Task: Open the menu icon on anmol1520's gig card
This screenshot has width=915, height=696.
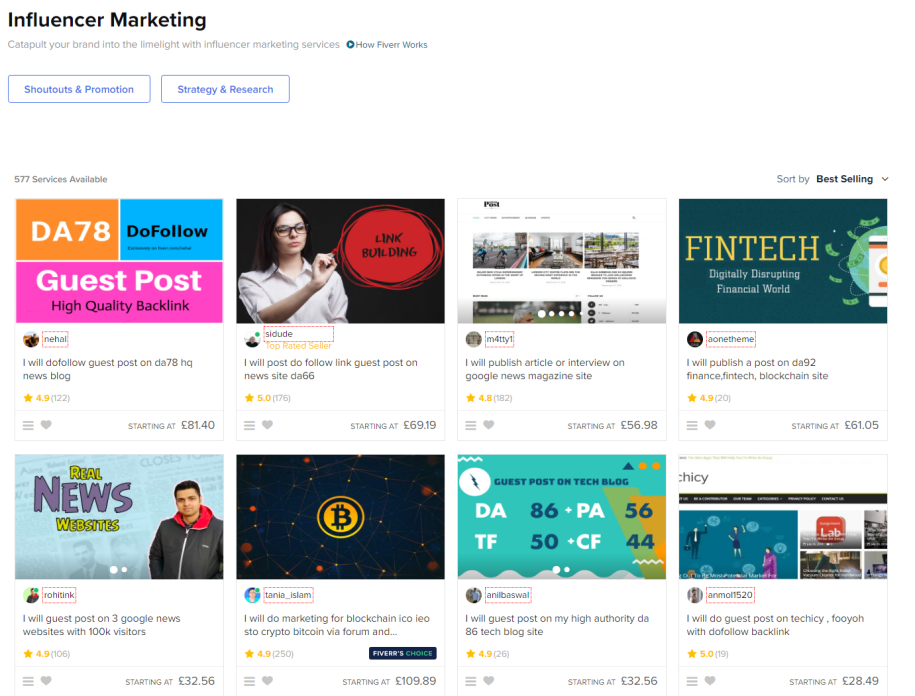Action: click(692, 681)
